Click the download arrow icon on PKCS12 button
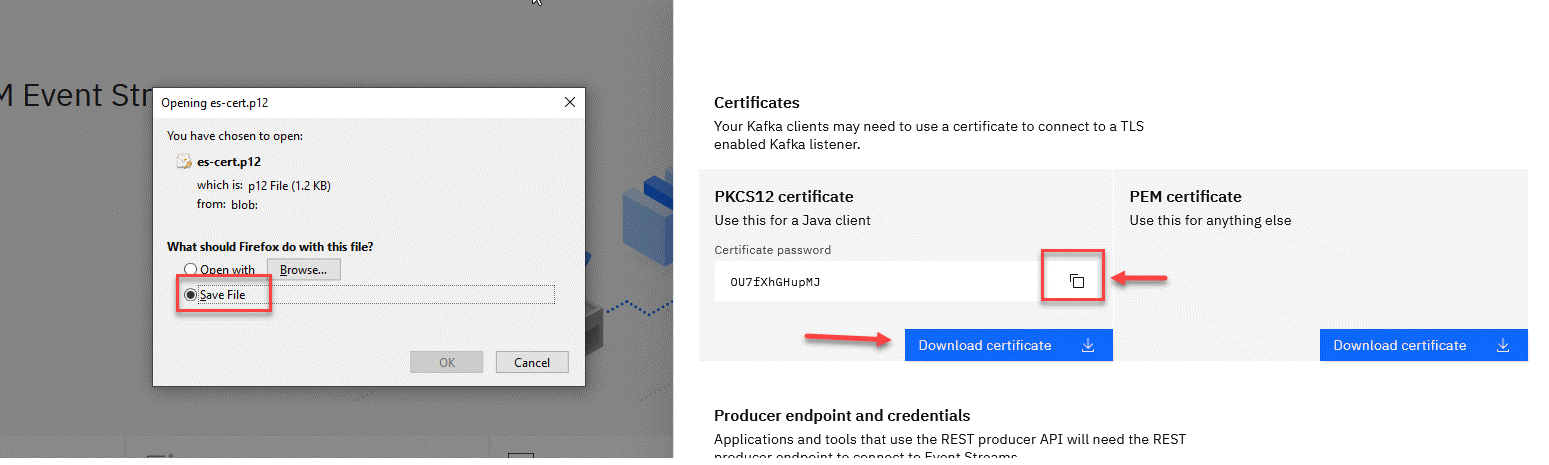 (1088, 346)
